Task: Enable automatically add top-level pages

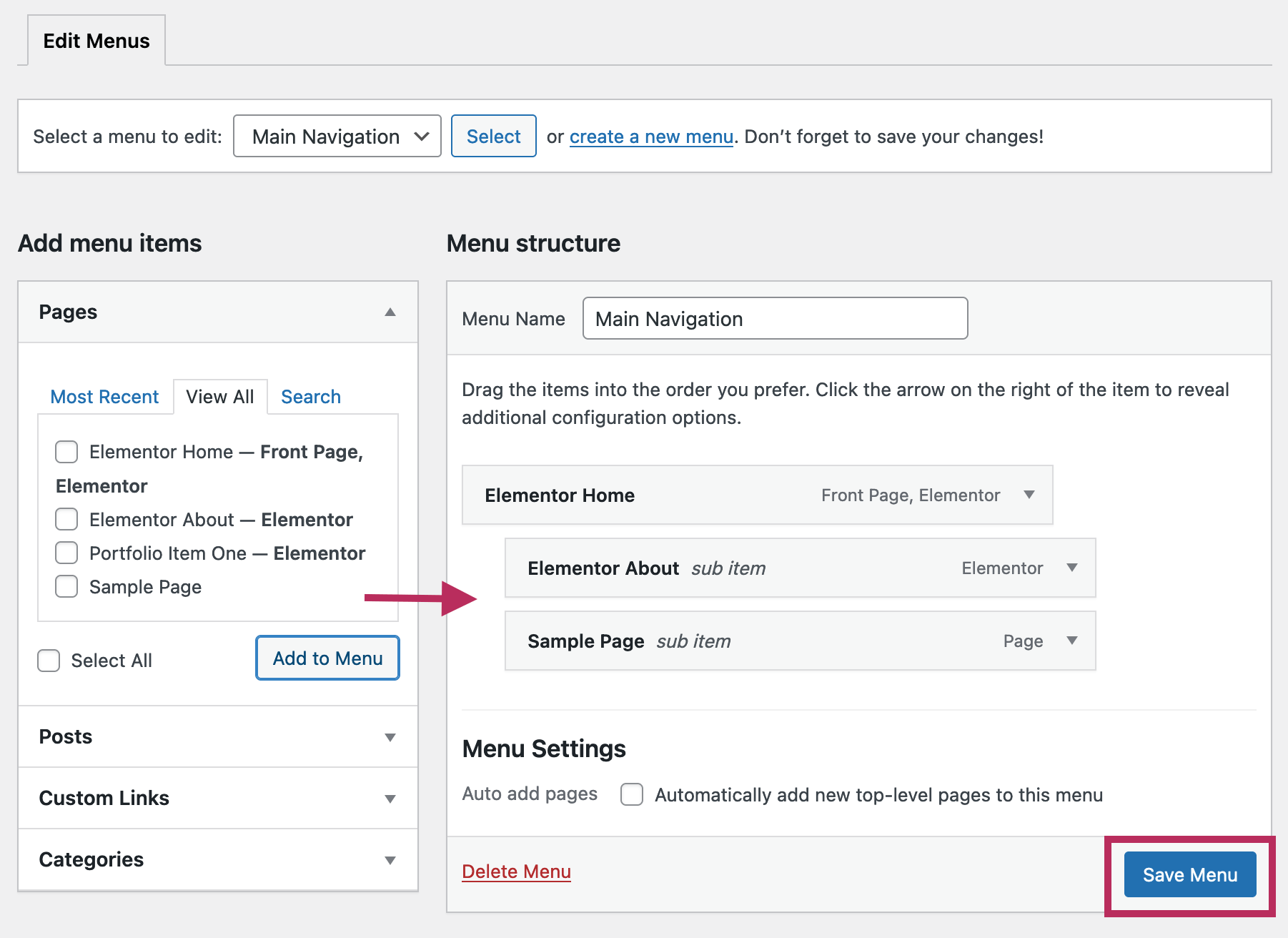Action: [631, 794]
